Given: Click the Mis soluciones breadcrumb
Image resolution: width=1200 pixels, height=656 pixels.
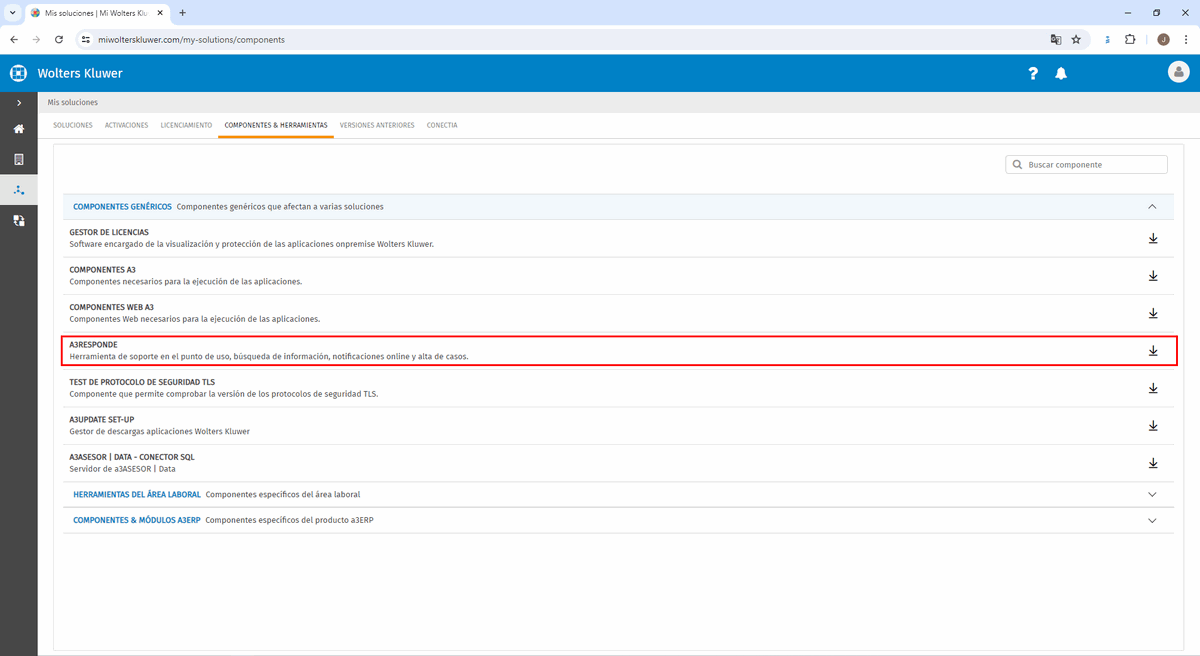Looking at the screenshot, I should coord(73,102).
